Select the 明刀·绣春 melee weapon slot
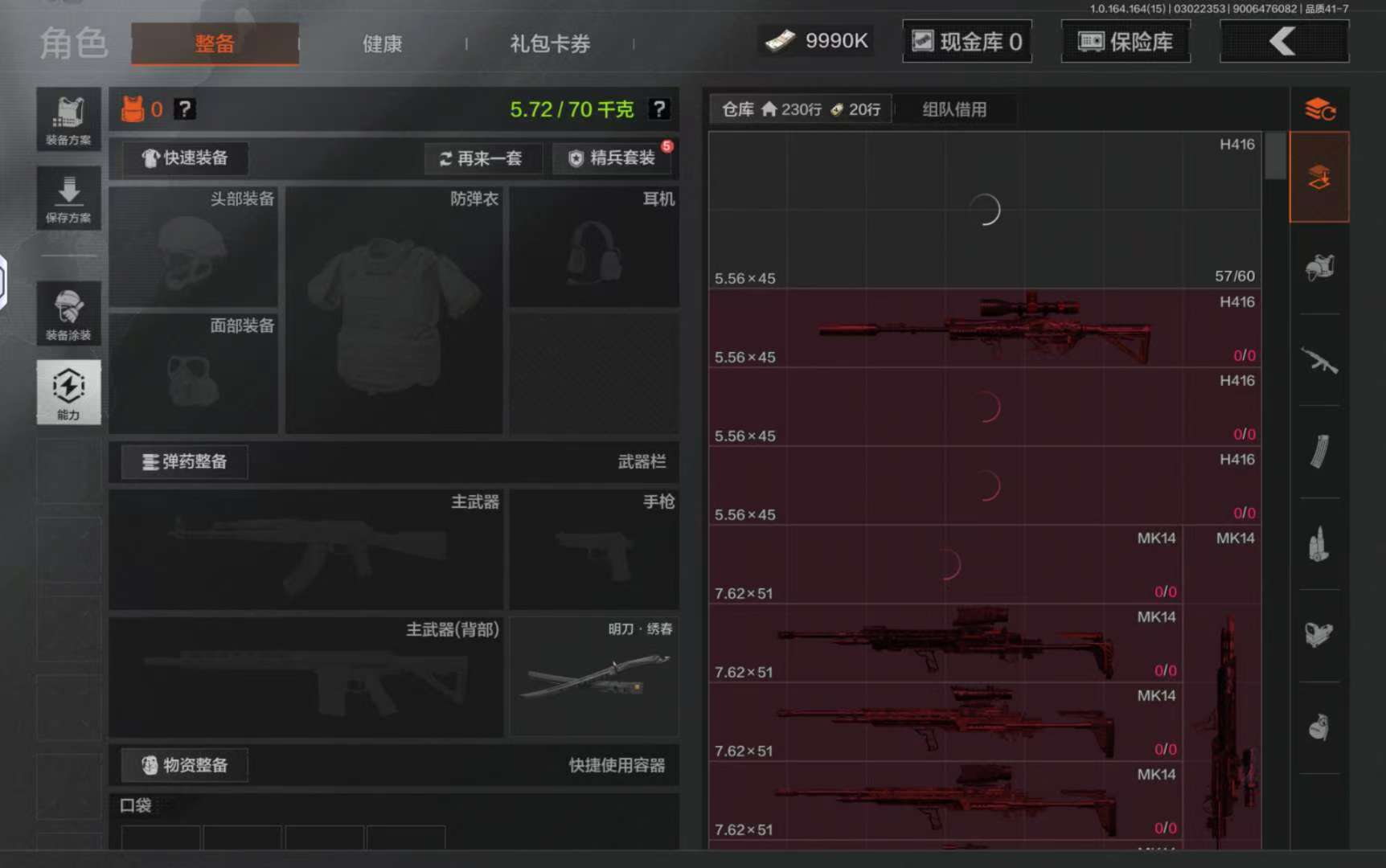 pos(594,677)
